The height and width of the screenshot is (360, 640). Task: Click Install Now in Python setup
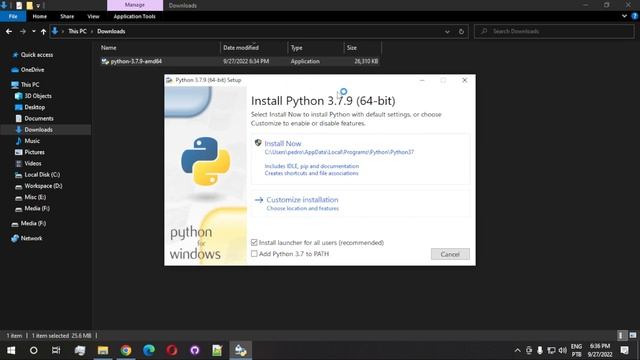(x=282, y=143)
